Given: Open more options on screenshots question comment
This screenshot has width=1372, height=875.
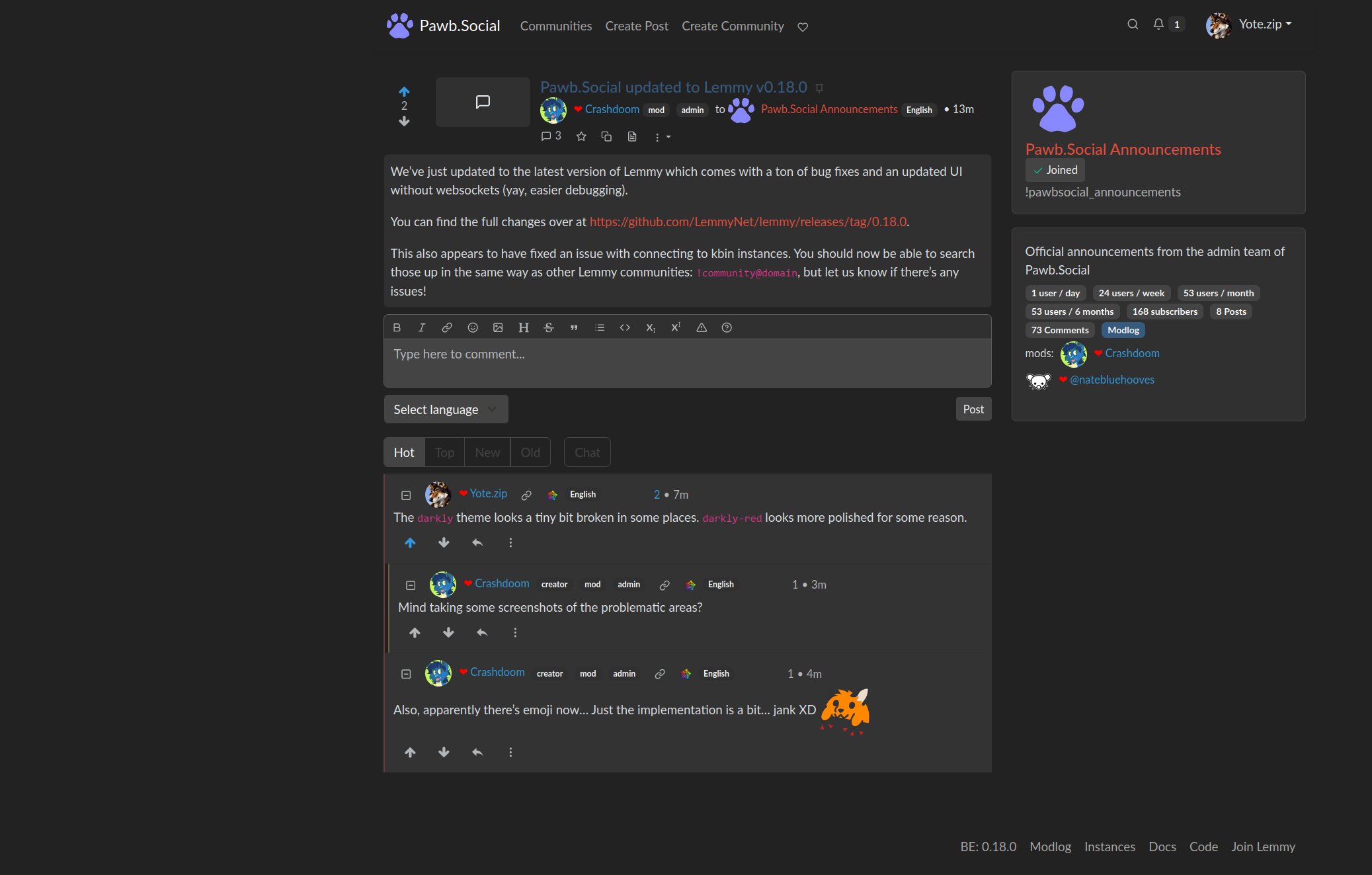Looking at the screenshot, I should [515, 632].
